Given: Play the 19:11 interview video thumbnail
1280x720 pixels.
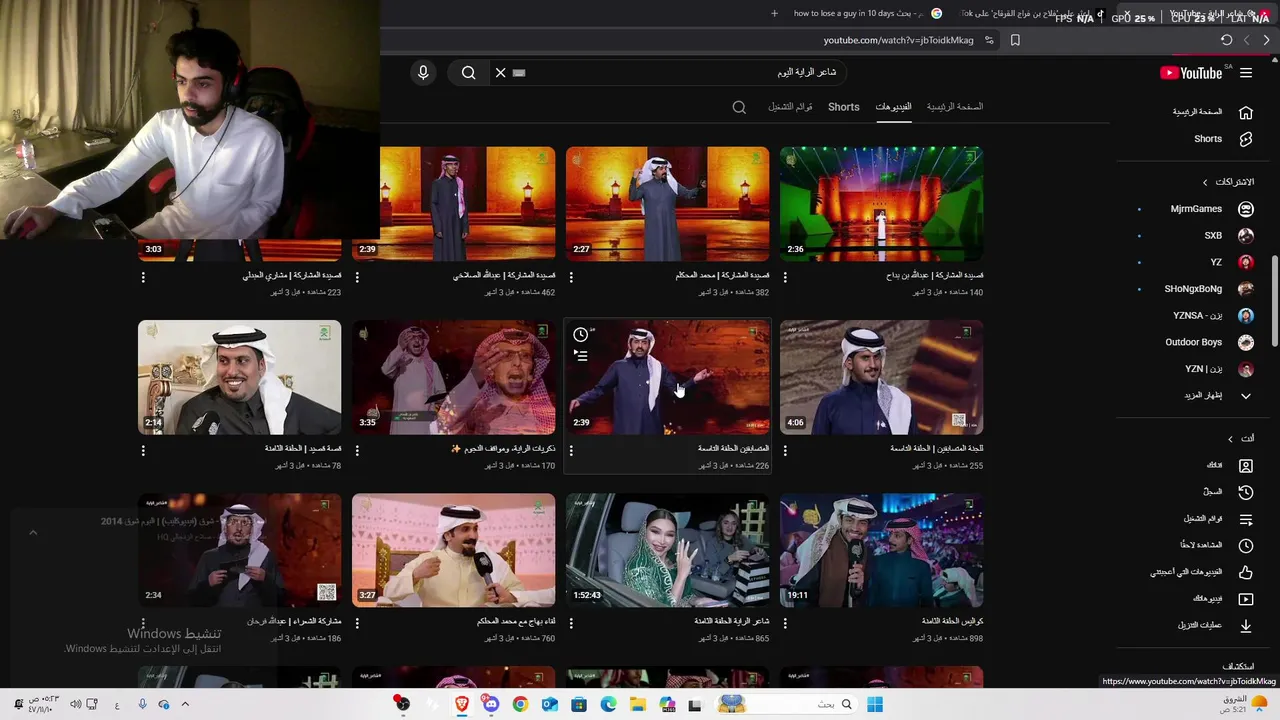Looking at the screenshot, I should coord(881,550).
